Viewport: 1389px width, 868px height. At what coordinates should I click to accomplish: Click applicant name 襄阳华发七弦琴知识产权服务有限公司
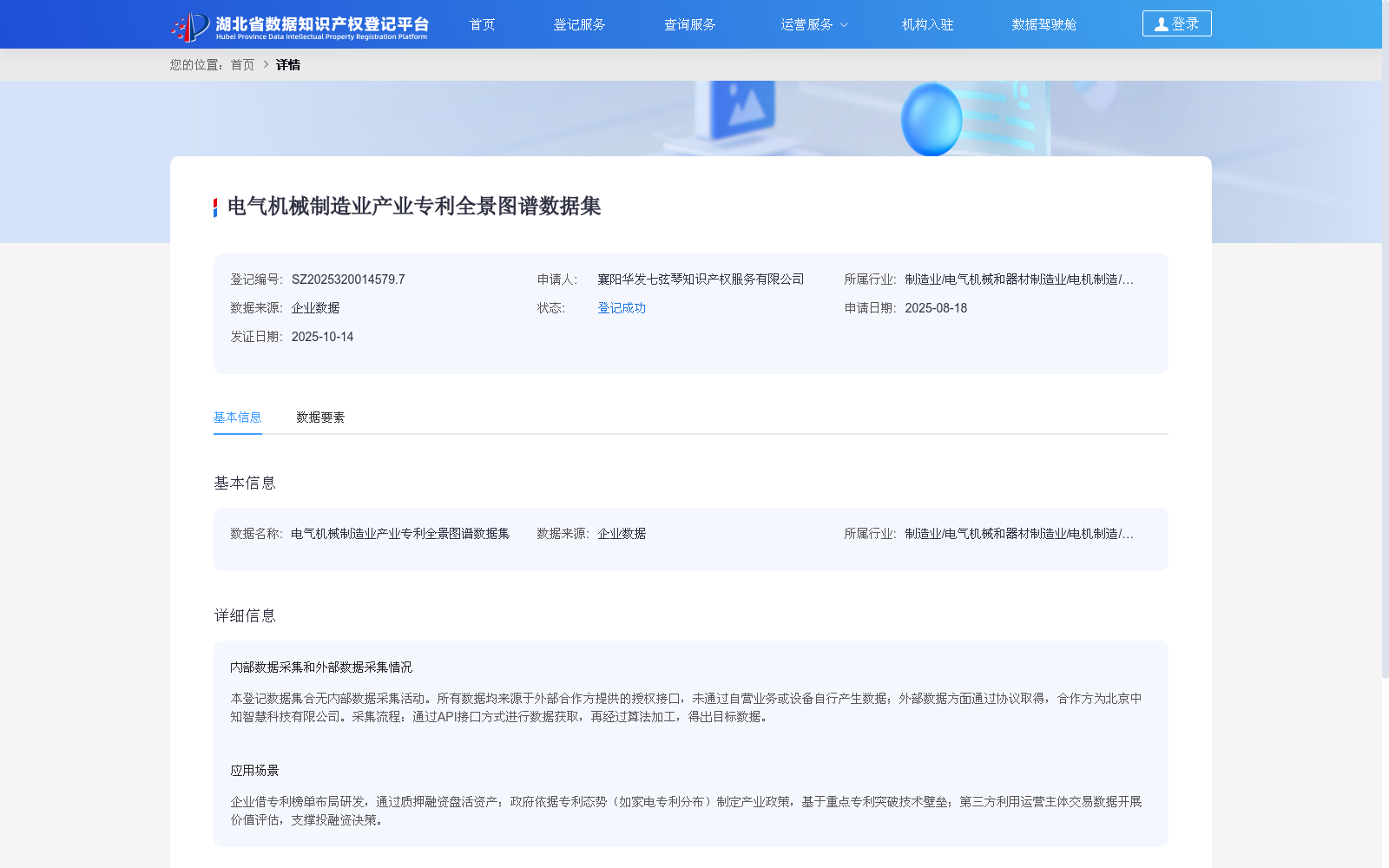click(x=701, y=279)
